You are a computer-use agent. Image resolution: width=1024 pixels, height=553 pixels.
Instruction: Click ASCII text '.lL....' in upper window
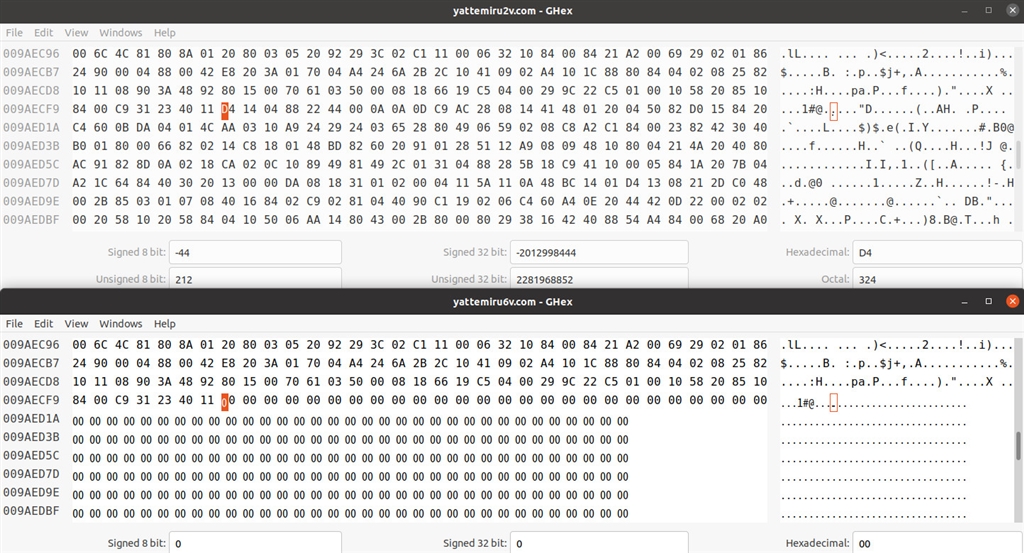(805, 54)
